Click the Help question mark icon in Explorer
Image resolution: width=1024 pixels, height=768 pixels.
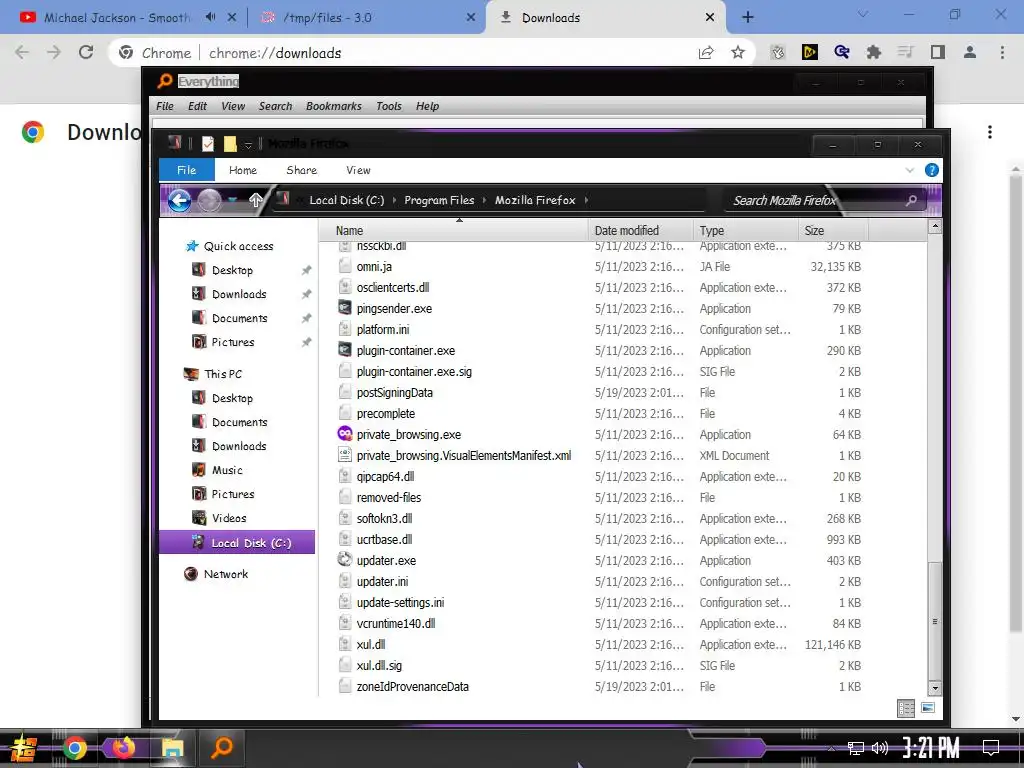pos(931,170)
